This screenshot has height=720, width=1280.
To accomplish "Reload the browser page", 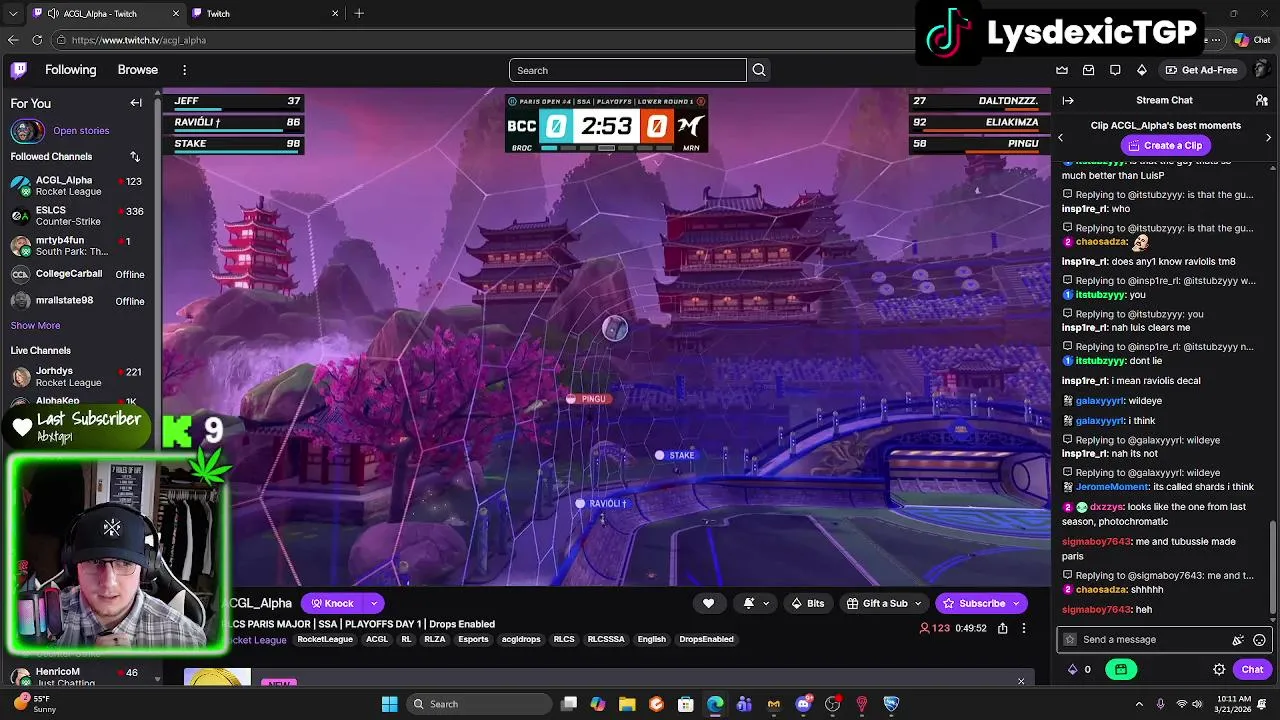I will coord(37,40).
